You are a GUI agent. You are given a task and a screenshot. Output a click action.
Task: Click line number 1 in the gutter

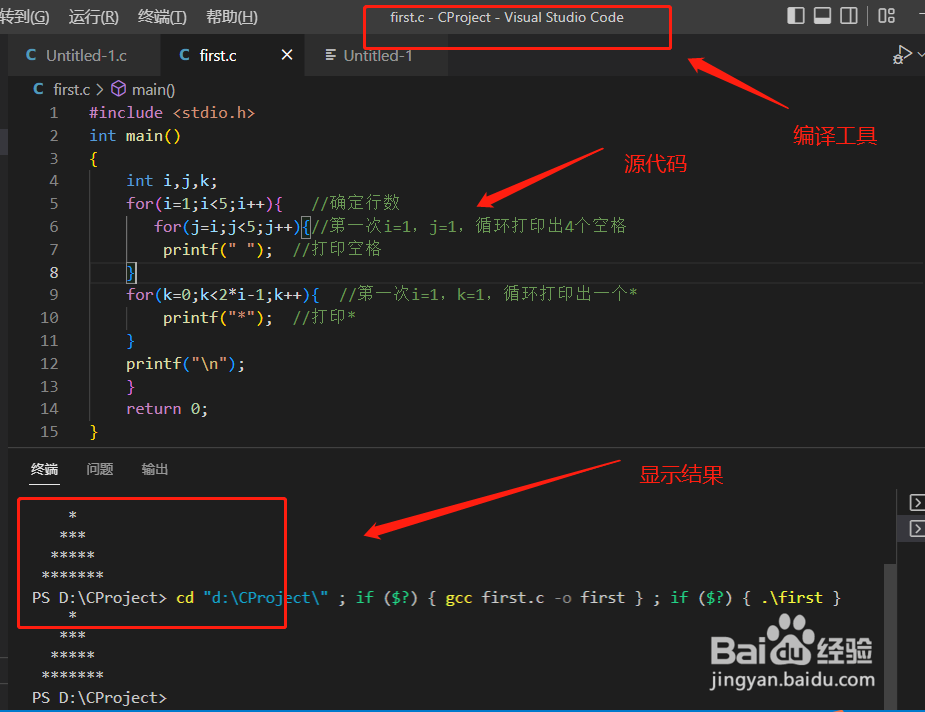pyautogui.click(x=54, y=113)
